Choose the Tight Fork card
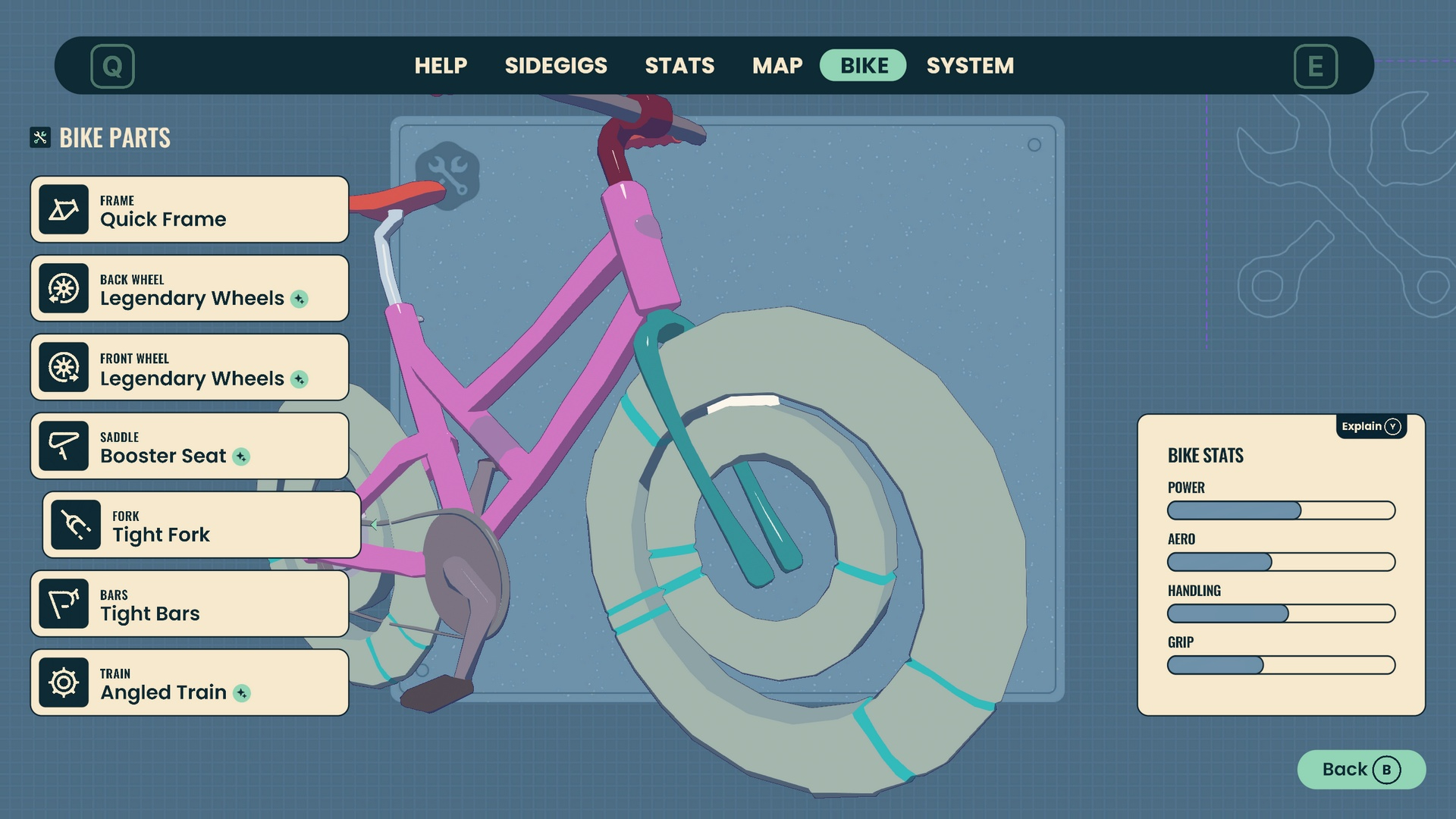Image resolution: width=1456 pixels, height=819 pixels. coord(202,525)
